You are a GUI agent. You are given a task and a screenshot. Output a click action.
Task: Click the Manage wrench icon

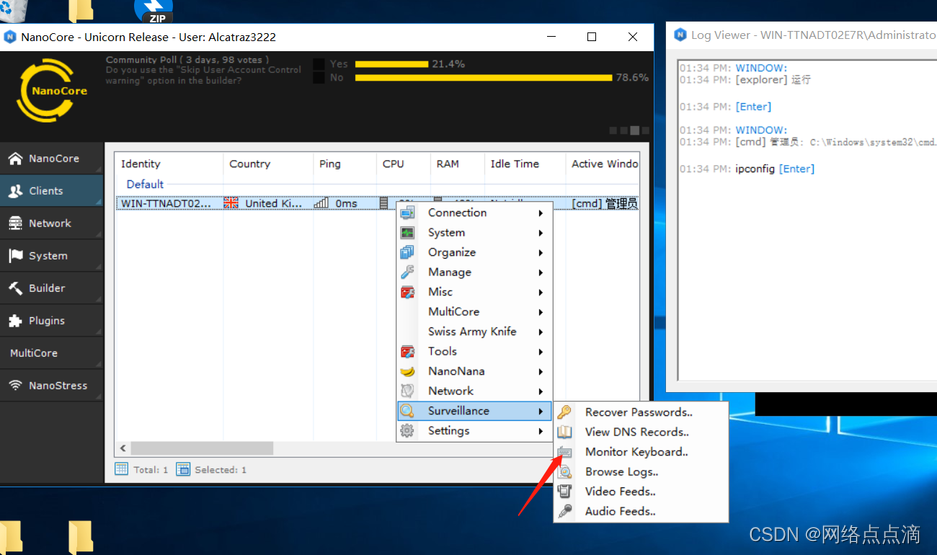(408, 272)
